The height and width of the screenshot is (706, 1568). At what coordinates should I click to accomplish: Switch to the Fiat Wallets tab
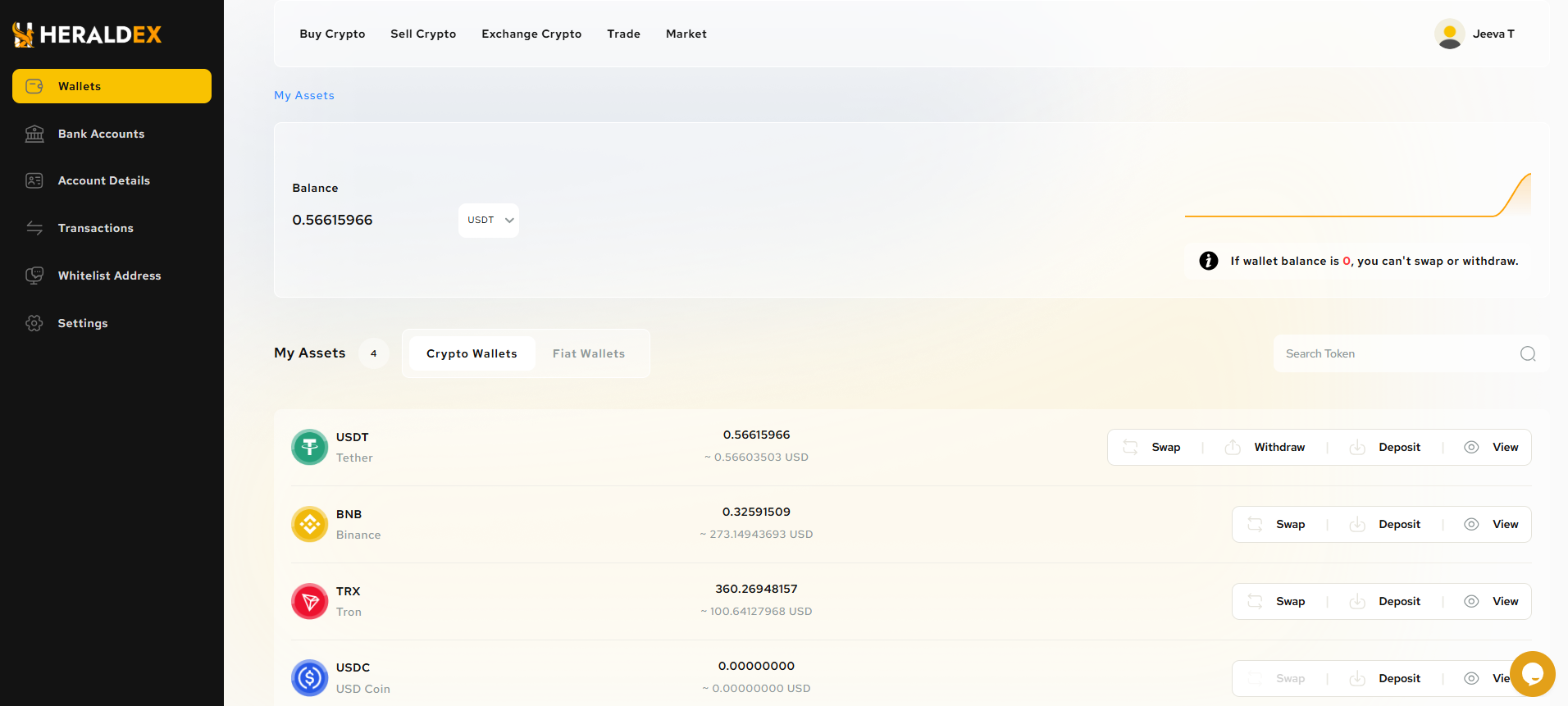(588, 353)
